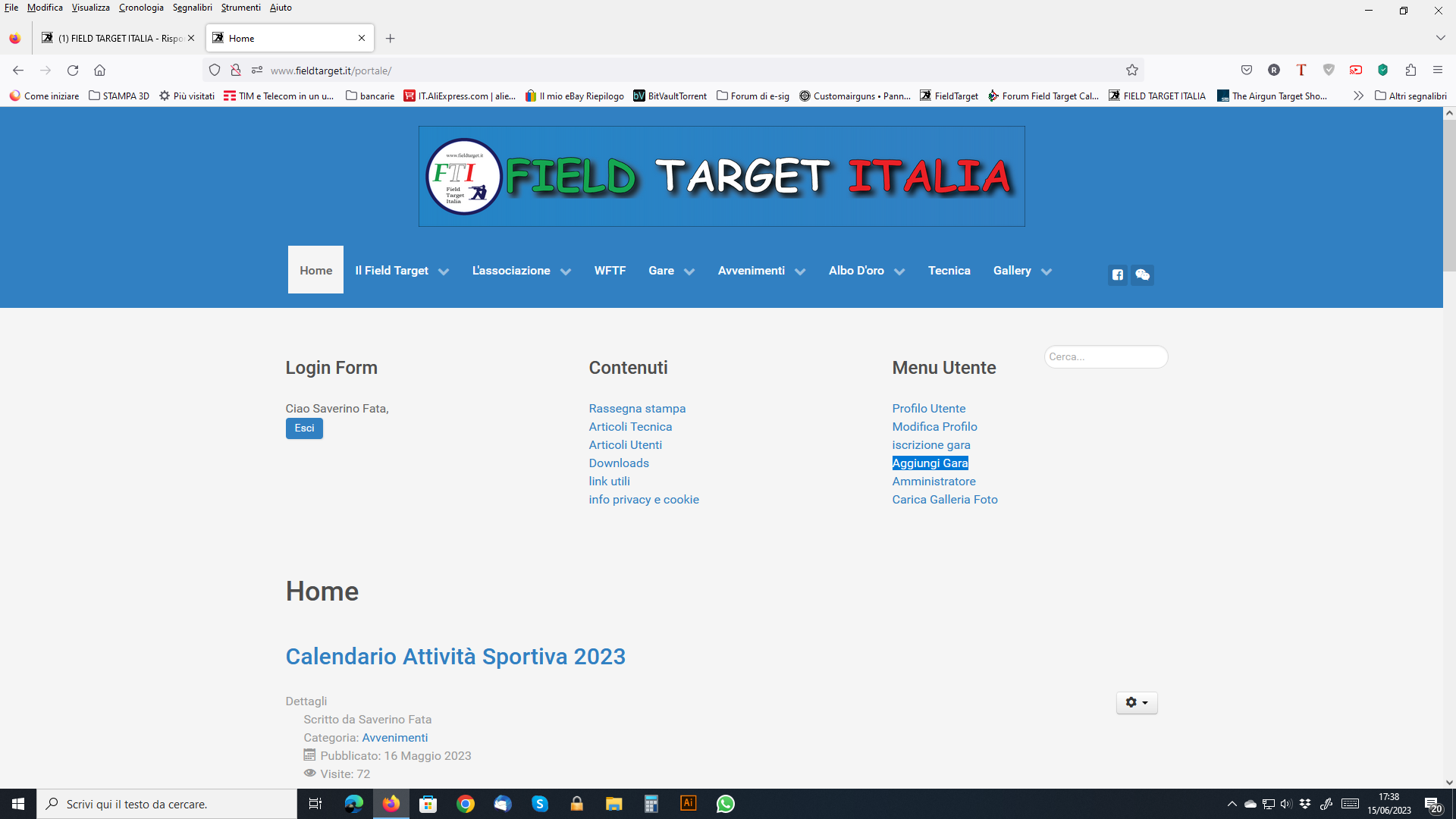Open Firefox extensions puzzle icon
This screenshot has height=819, width=1456.
(1410, 70)
